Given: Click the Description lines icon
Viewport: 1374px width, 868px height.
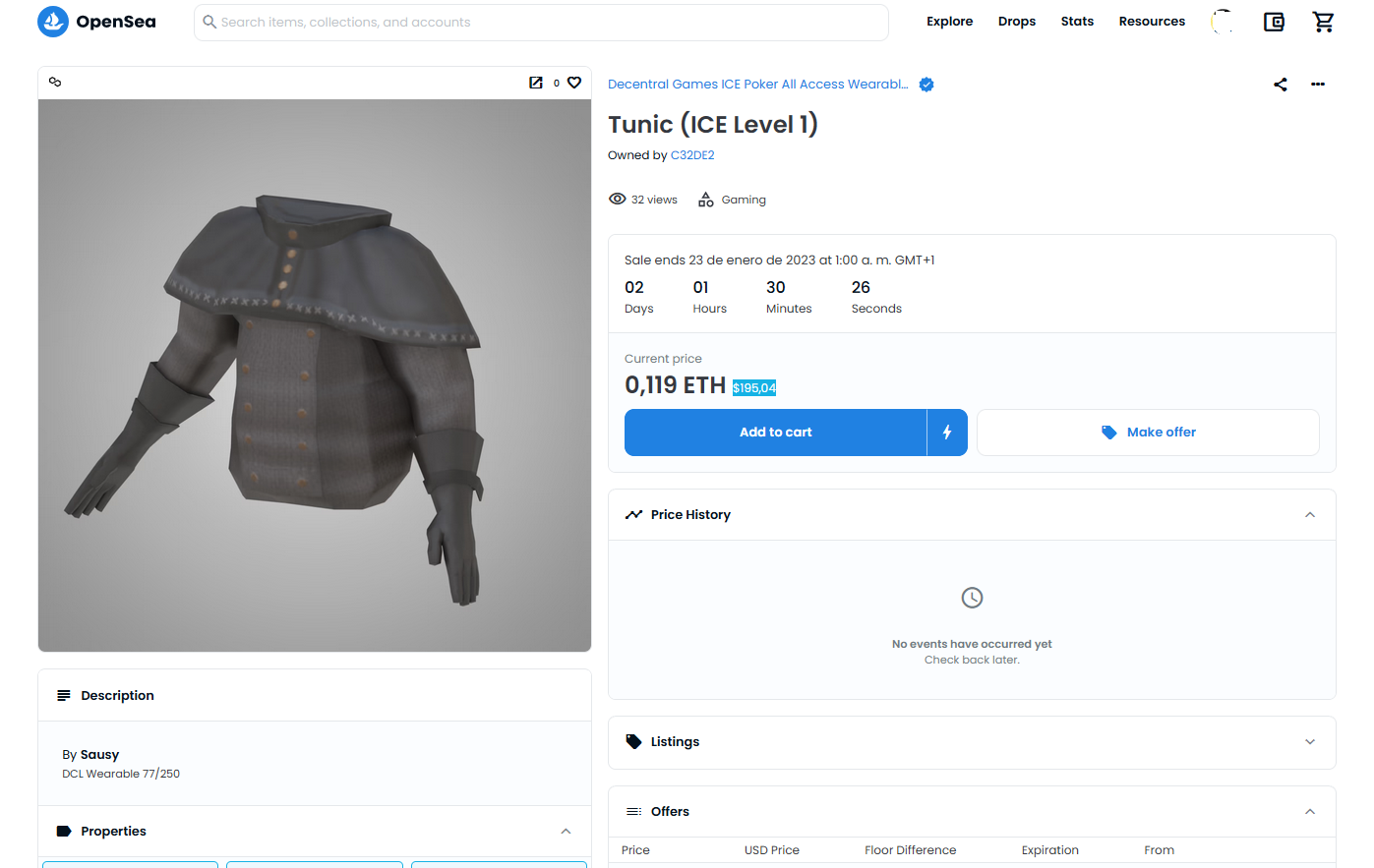Looking at the screenshot, I should 64,696.
